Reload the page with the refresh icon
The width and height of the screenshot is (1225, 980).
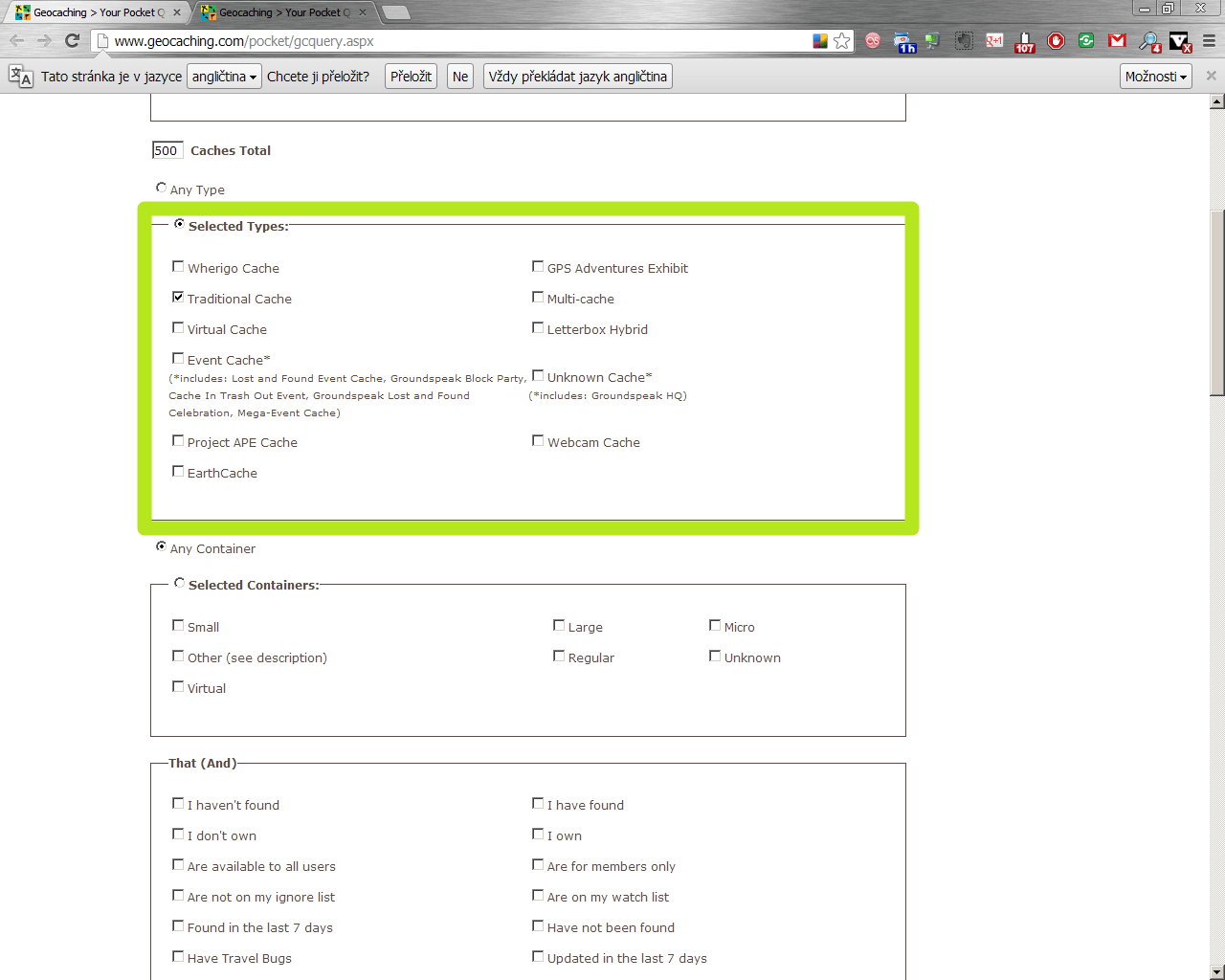pos(72,40)
